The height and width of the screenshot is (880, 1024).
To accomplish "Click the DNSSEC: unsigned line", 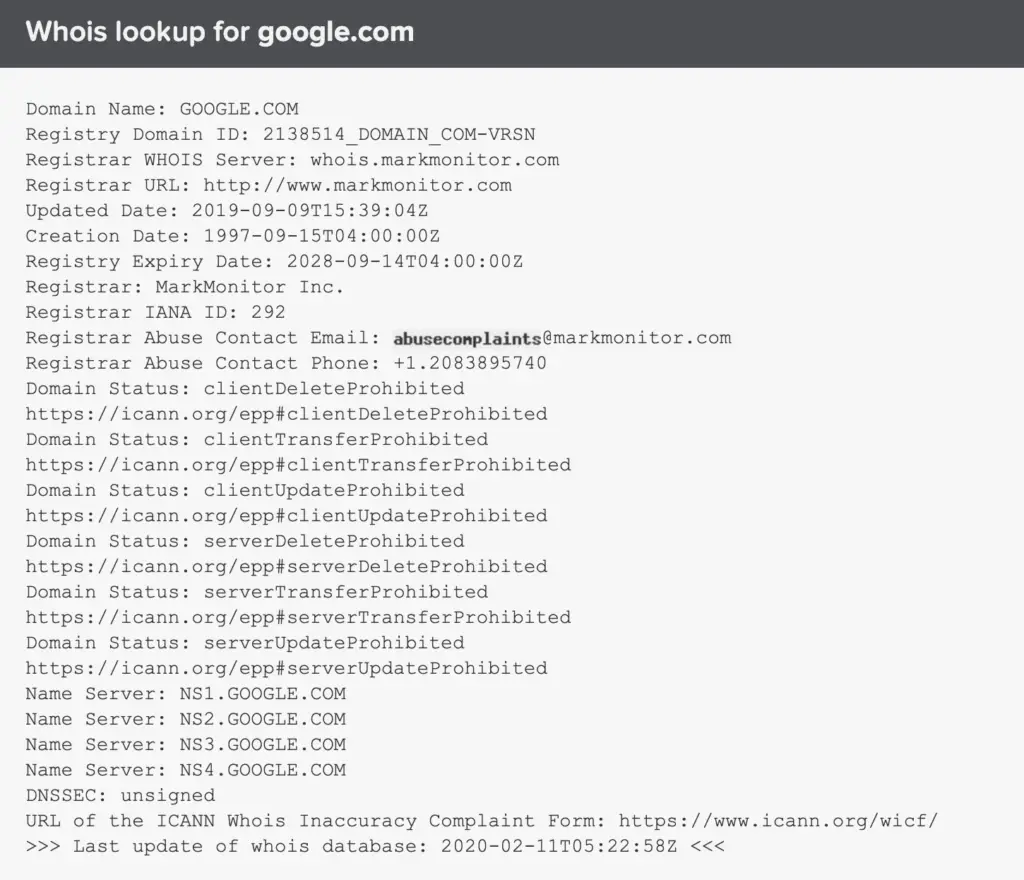I will [x=120, y=795].
